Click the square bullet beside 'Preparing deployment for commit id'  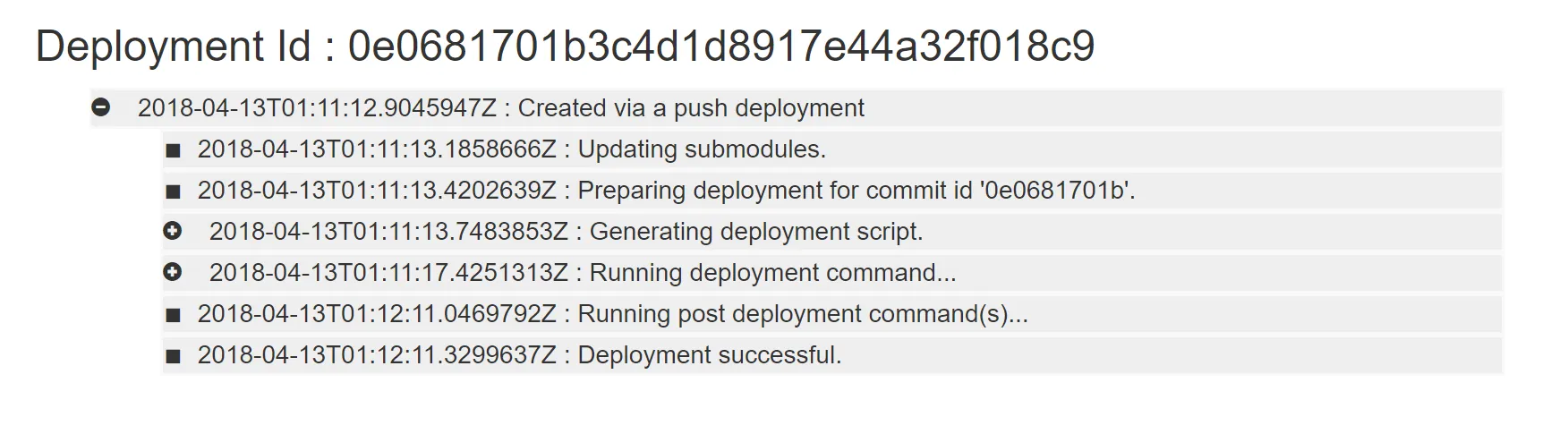(x=174, y=191)
